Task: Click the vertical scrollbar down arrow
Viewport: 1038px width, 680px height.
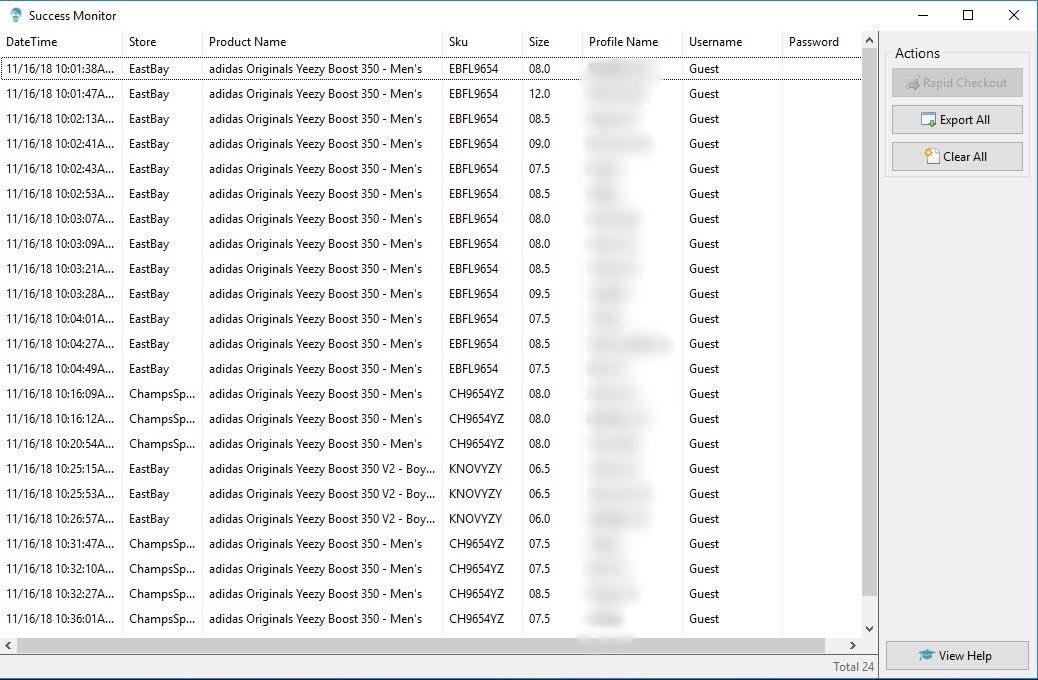Action: click(870, 629)
